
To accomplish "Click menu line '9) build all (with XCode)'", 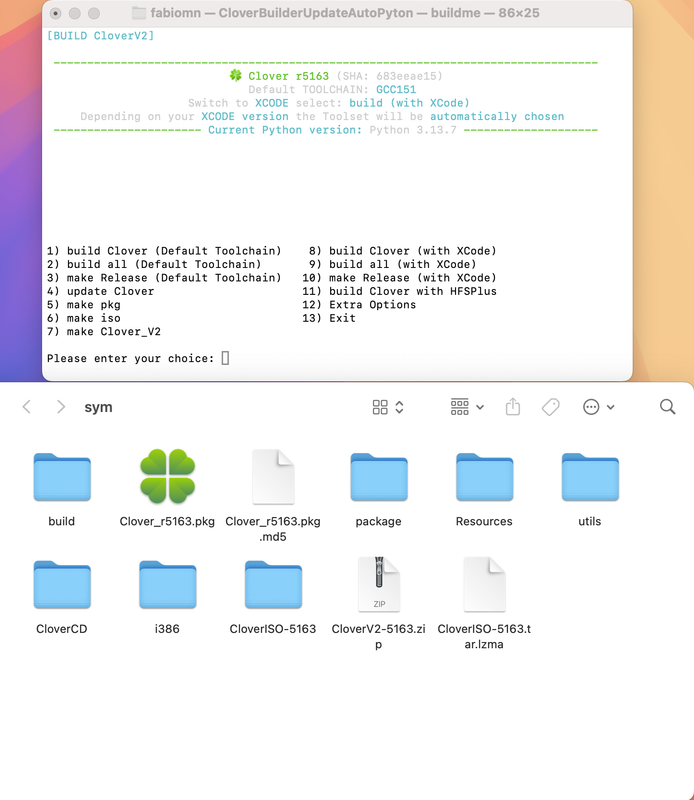I will [392, 264].
